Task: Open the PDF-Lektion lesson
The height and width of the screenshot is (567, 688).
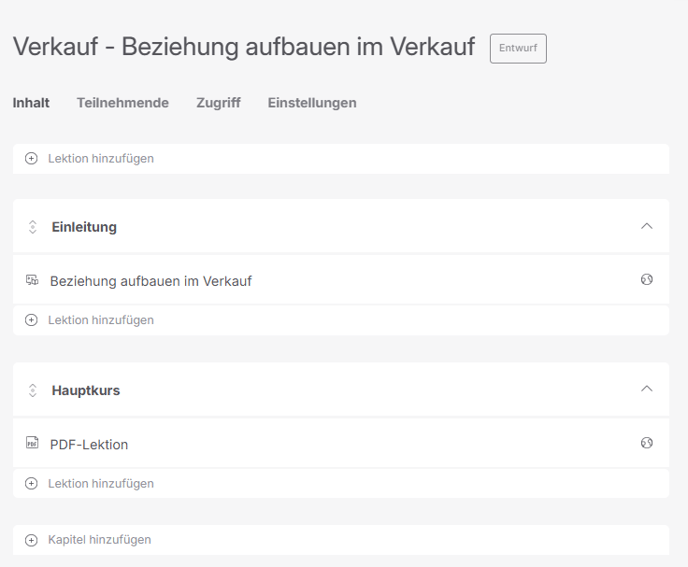Action: click(89, 445)
